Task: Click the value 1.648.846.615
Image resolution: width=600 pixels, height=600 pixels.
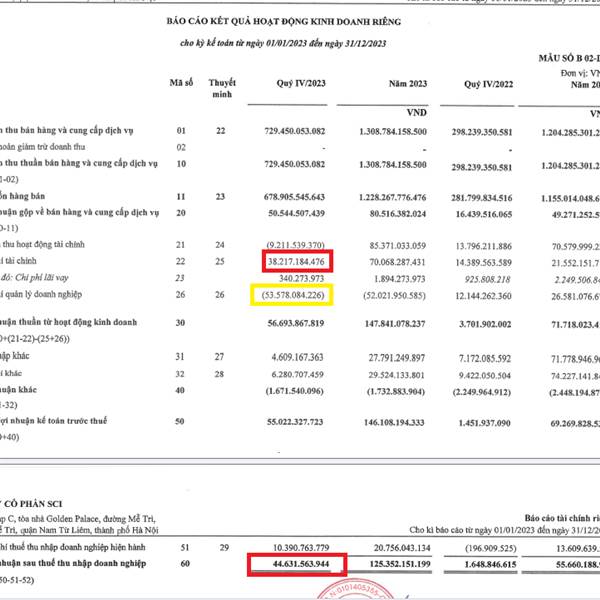Action: [x=491, y=565]
